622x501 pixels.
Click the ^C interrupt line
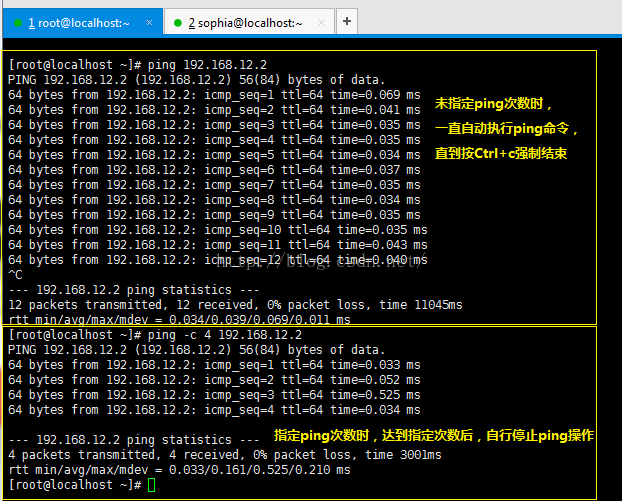click(15, 274)
